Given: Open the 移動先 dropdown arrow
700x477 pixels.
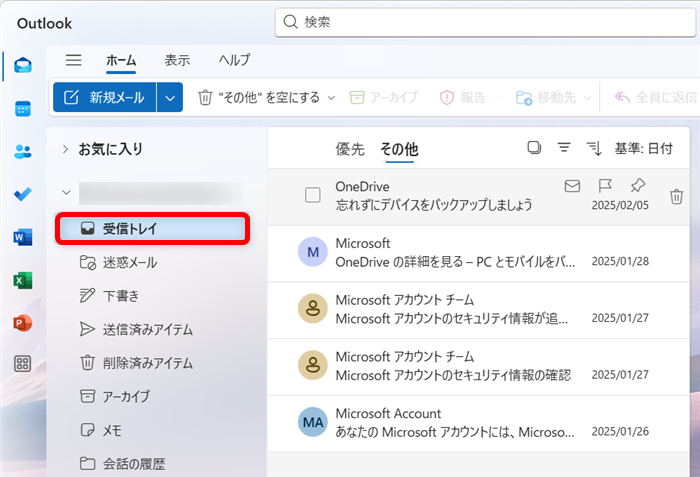Looking at the screenshot, I should (x=588, y=97).
